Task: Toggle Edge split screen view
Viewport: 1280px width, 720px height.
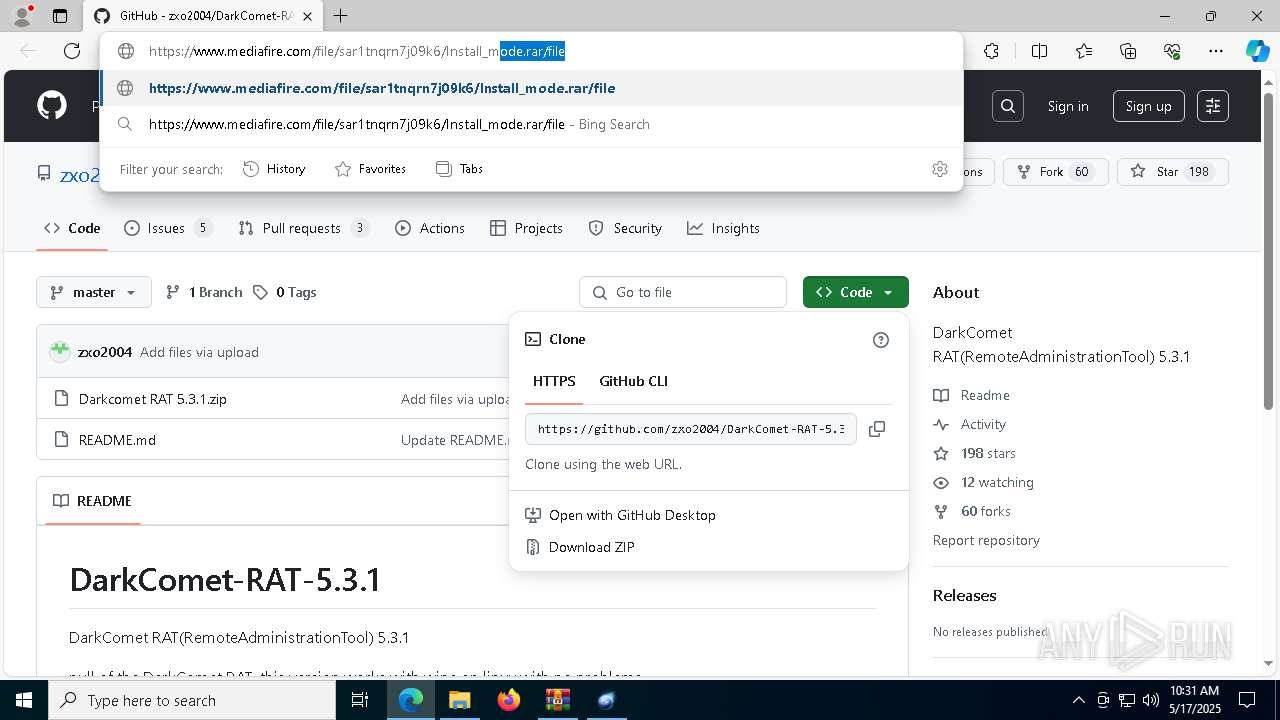Action: click(x=1039, y=51)
